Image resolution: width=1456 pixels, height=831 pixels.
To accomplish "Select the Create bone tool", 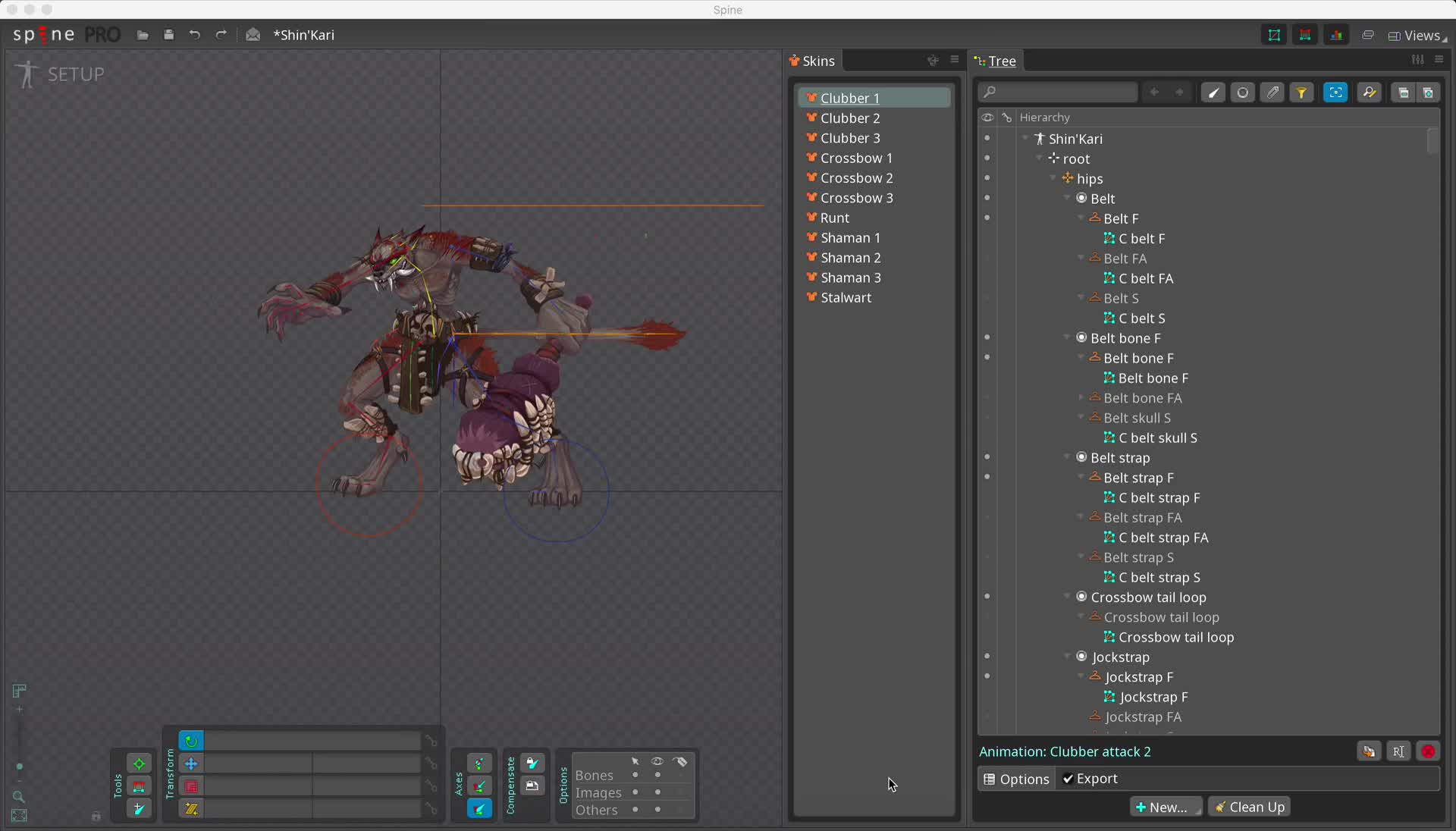I will tap(139, 809).
